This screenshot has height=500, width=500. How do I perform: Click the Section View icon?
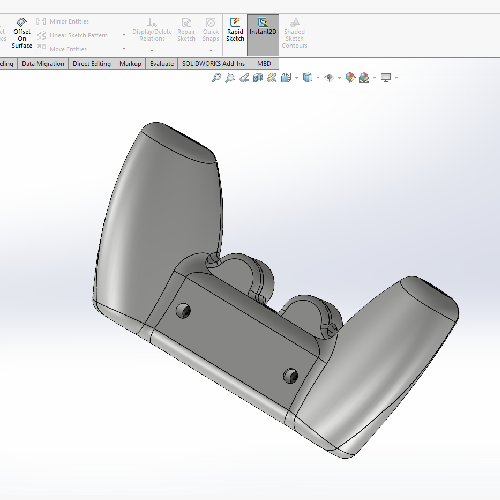(x=258, y=78)
